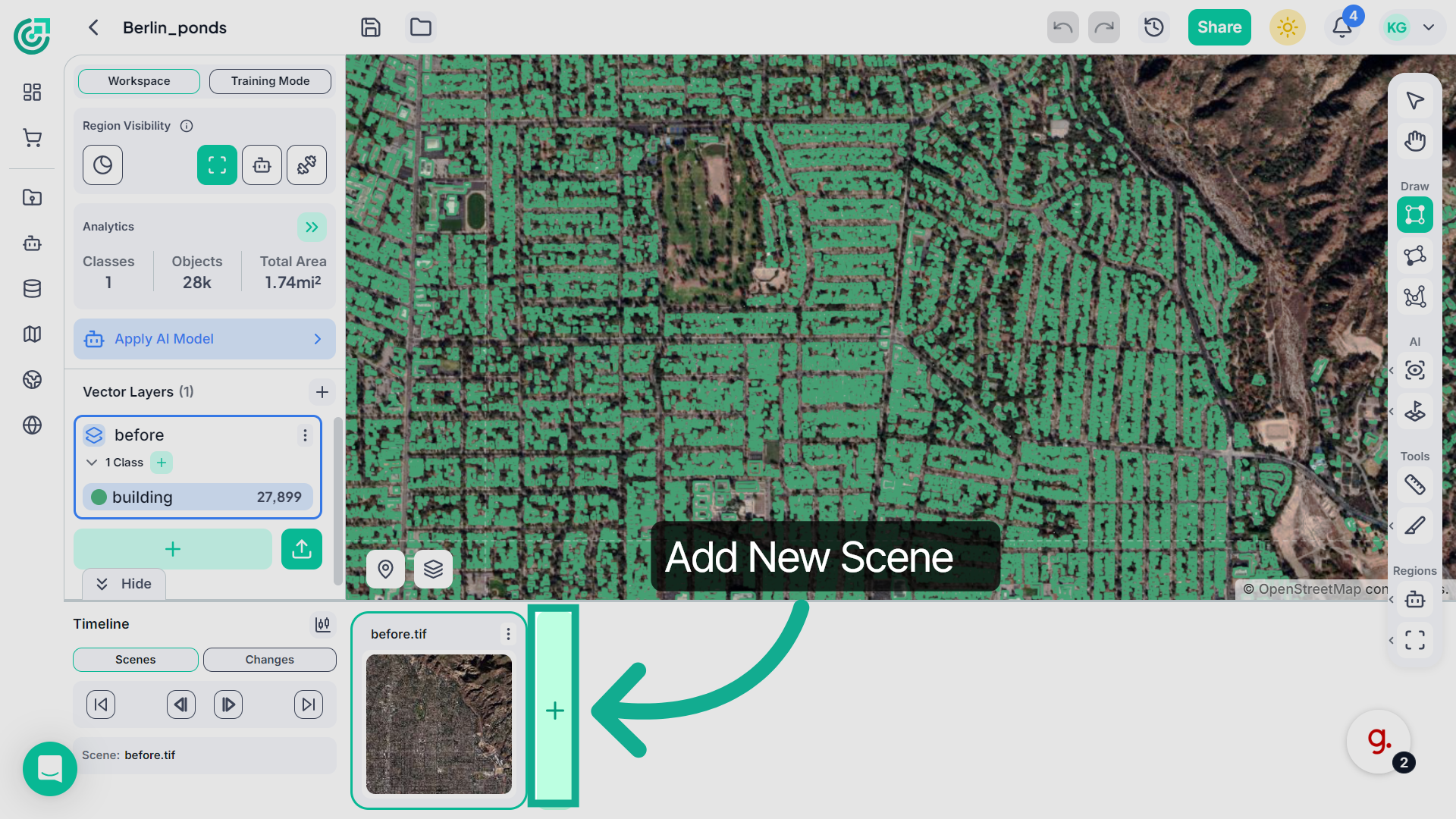Select the building class row
Screen dimensions: 1456x819
tap(198, 497)
